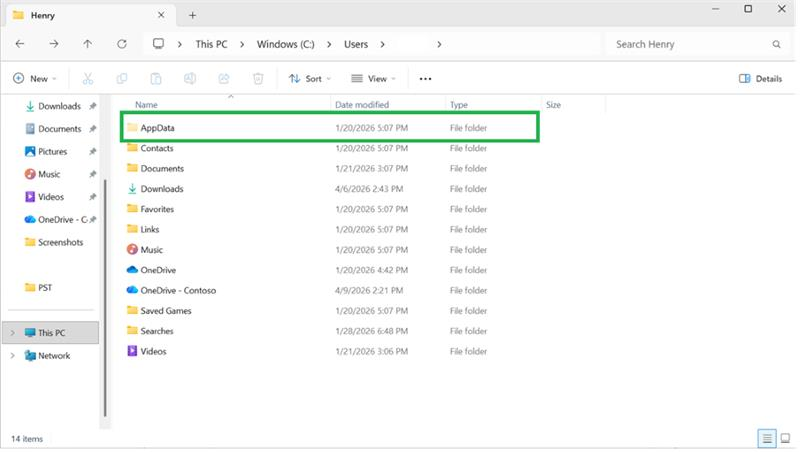Close the Henry tab
The height and width of the screenshot is (452, 800).
click(x=161, y=15)
